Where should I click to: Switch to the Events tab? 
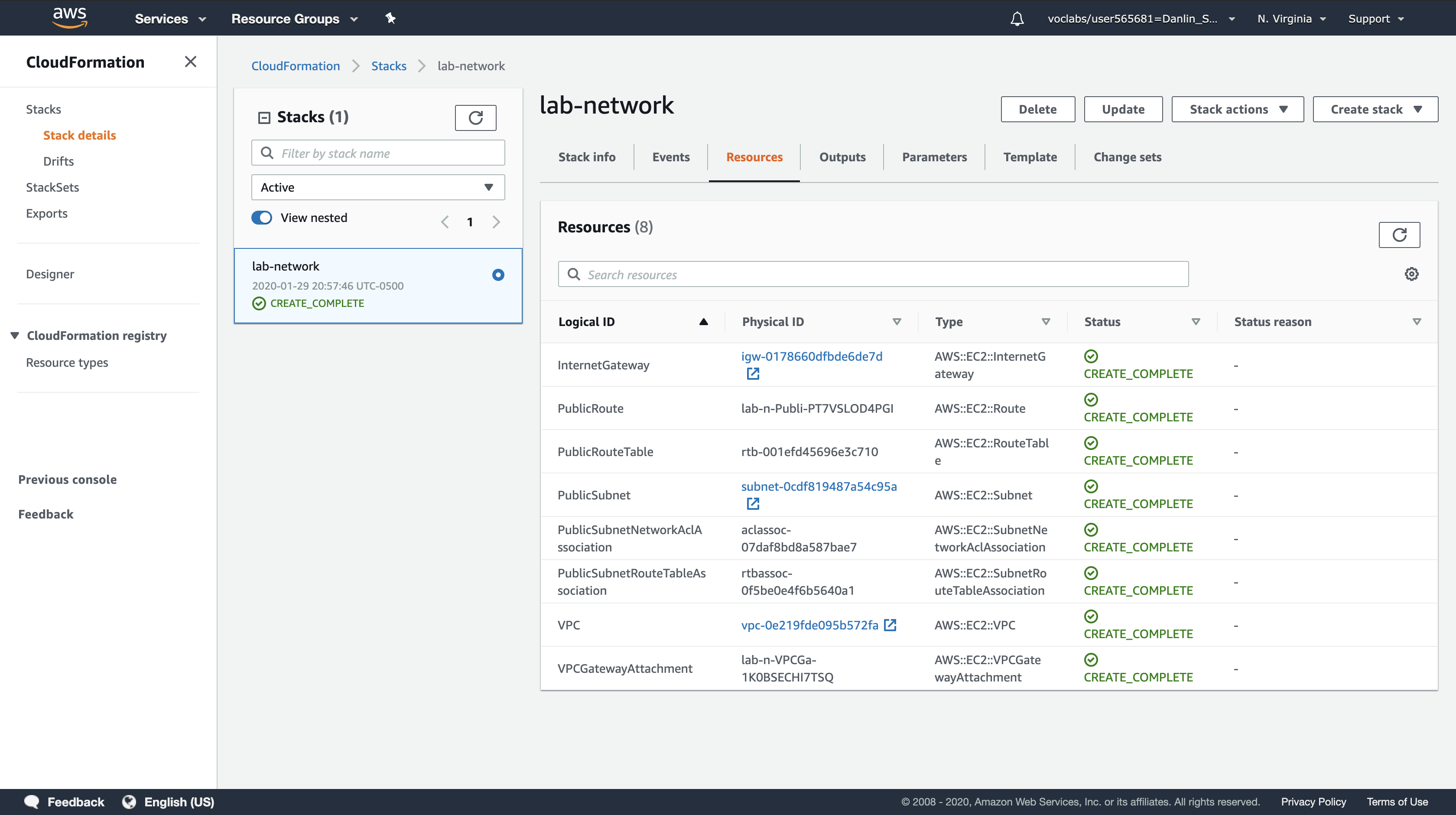671,157
